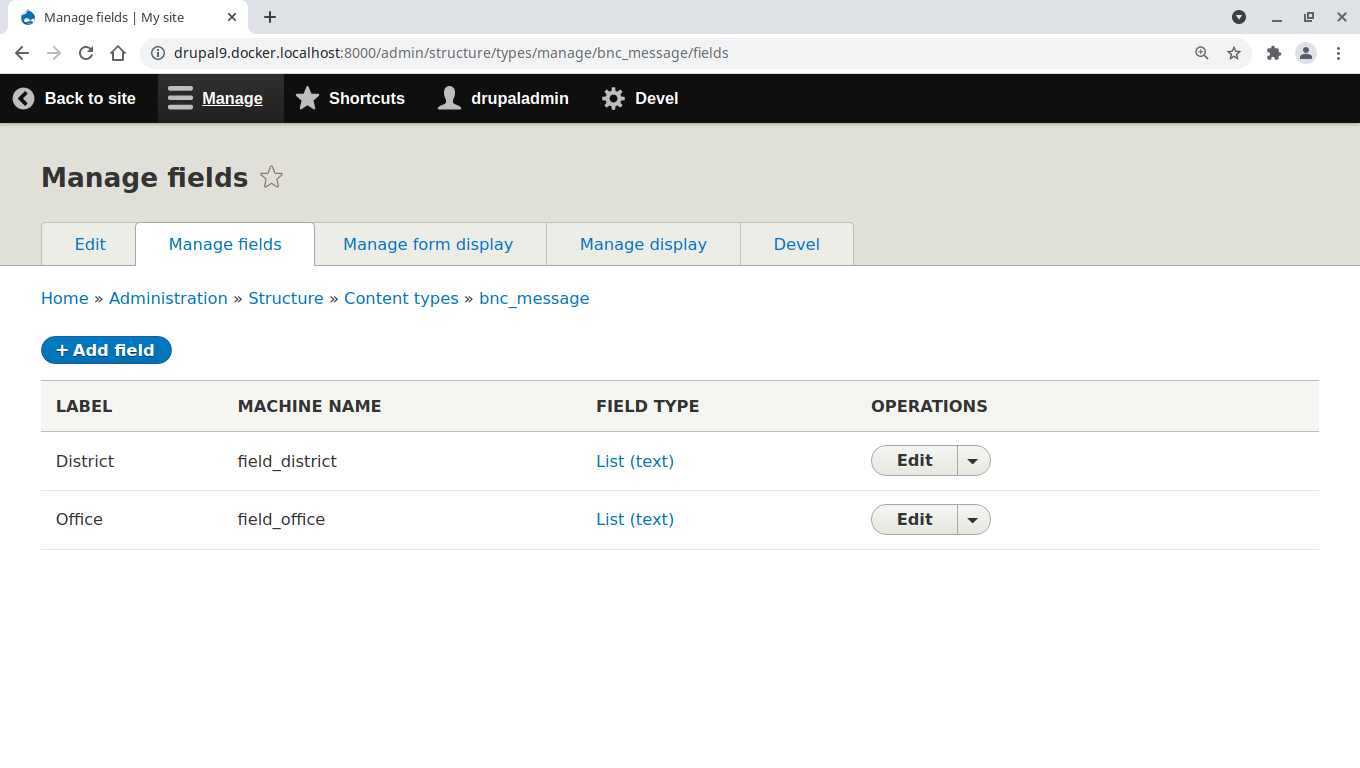1360x768 pixels.
Task: Expand the District row operations dropdown arrow
Action: click(x=973, y=461)
